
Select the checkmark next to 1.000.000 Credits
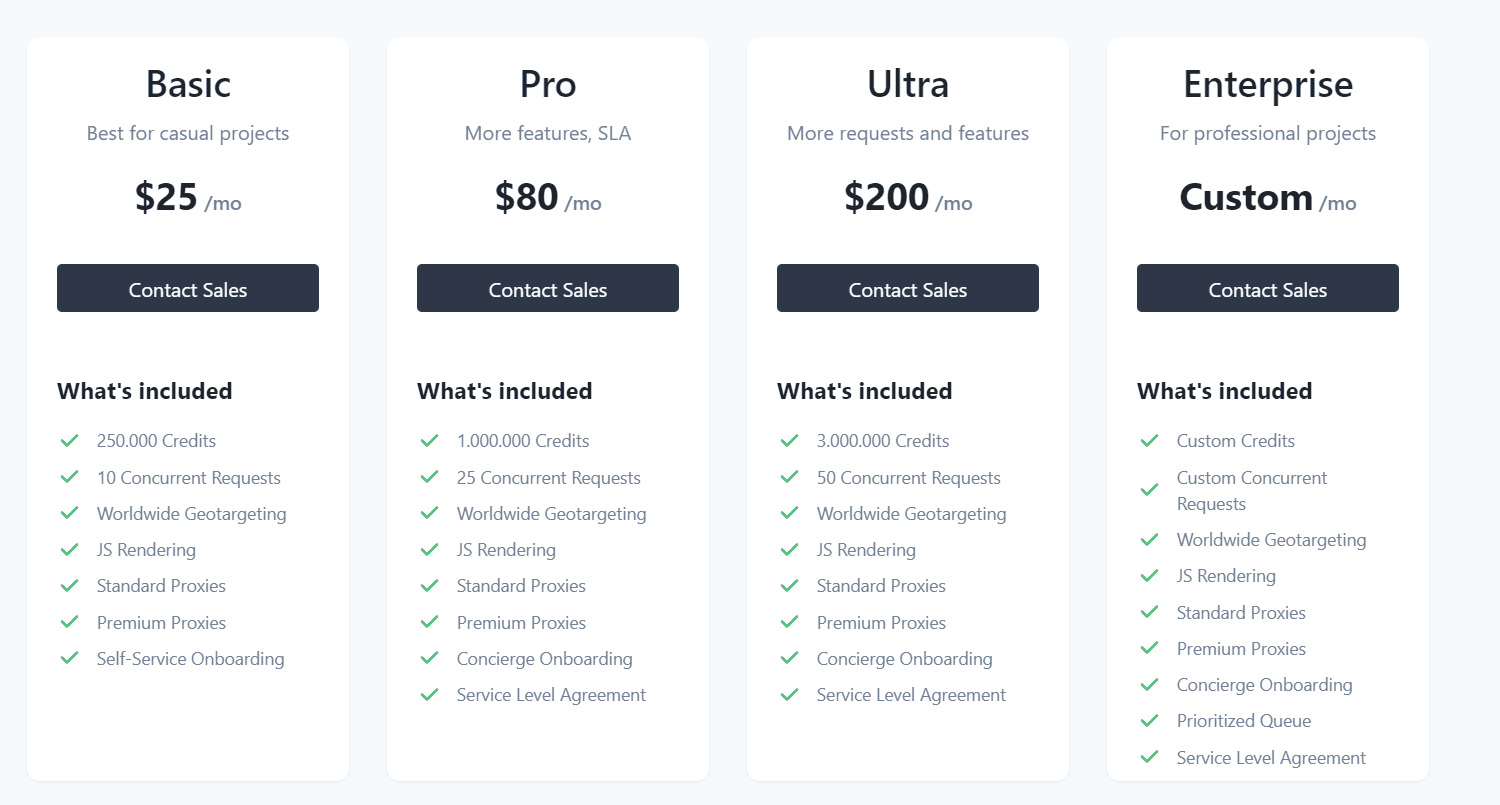[430, 440]
